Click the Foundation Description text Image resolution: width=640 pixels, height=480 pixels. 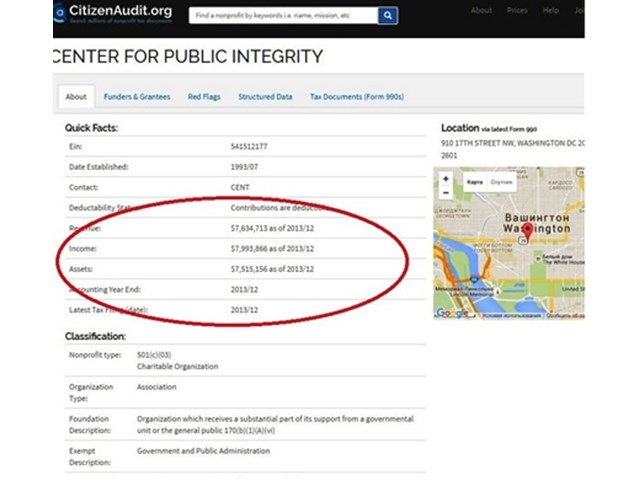pyautogui.click(x=275, y=424)
